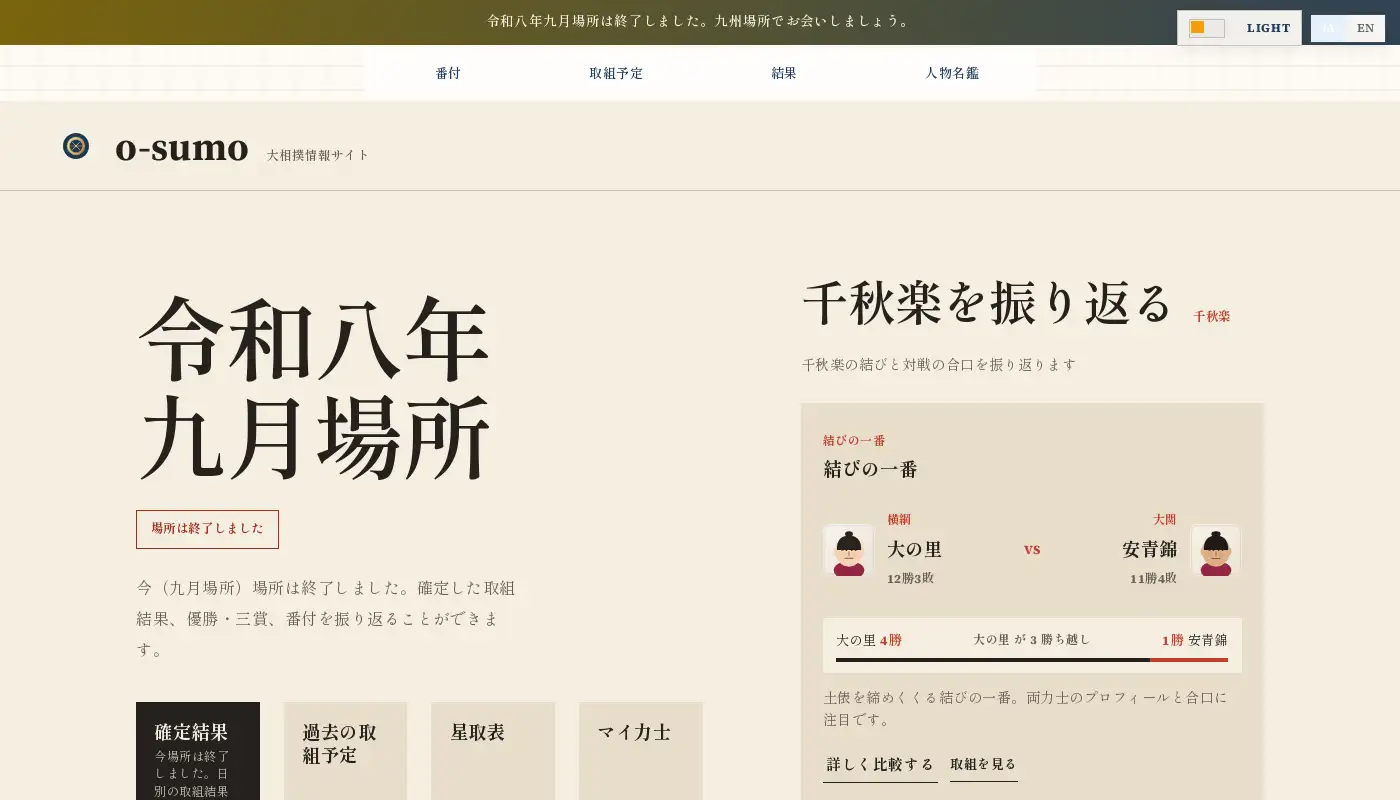Switch language to EN

(x=1366, y=28)
